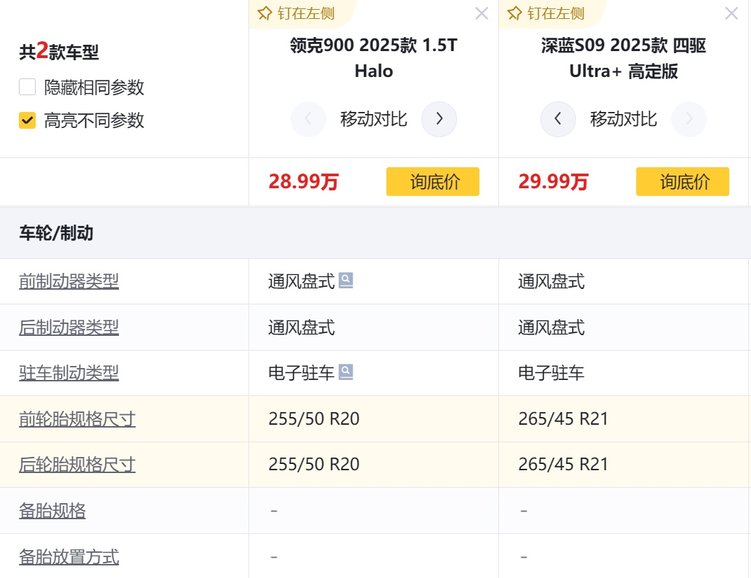The image size is (751, 578).
Task: Open 后轮胎规格尺寸 parameter link
Action: pyautogui.click(x=77, y=465)
